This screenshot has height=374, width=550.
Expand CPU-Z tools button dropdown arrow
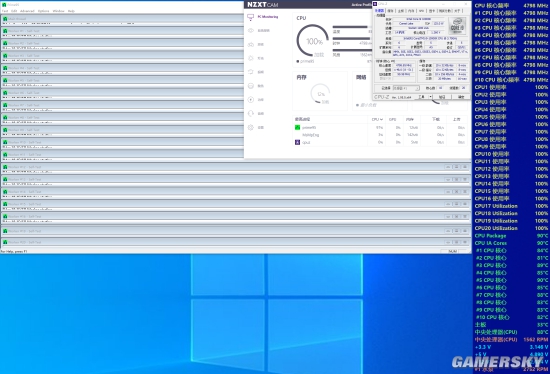click(x=430, y=97)
